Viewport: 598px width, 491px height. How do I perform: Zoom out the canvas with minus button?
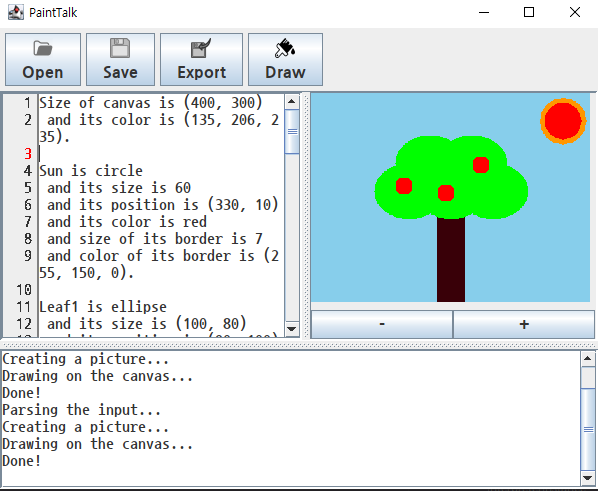(x=382, y=324)
